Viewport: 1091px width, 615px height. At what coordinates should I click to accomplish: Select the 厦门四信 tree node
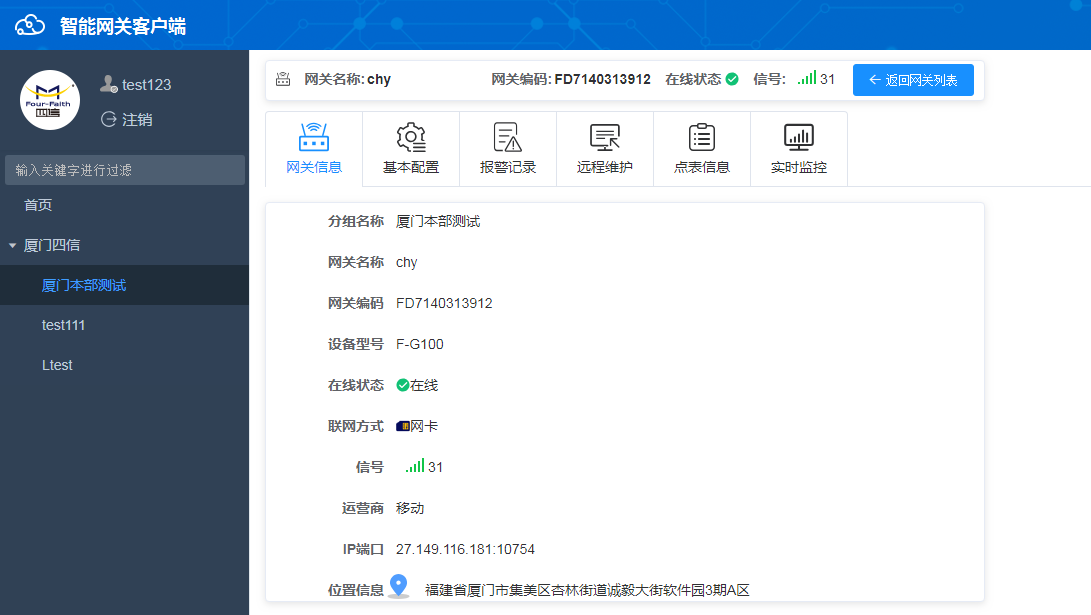(x=52, y=245)
